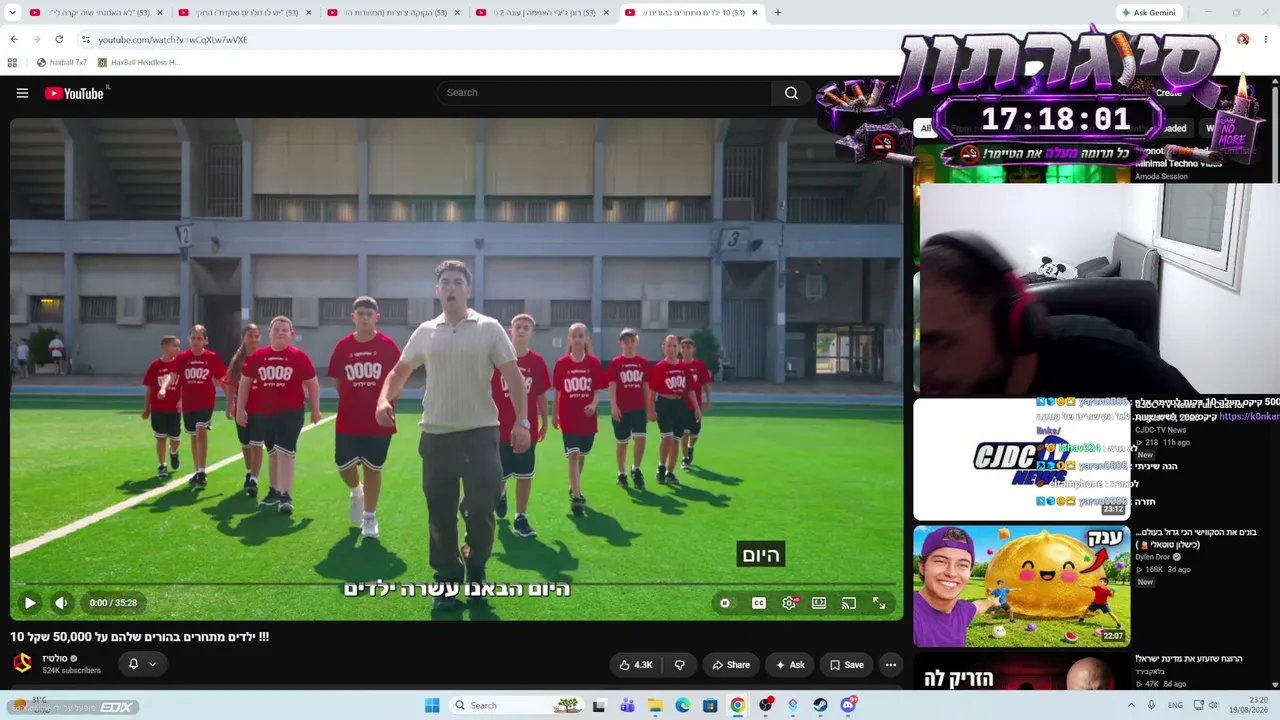This screenshot has height=720, width=1280.
Task: View site information icon in address bar
Action: coord(86,40)
